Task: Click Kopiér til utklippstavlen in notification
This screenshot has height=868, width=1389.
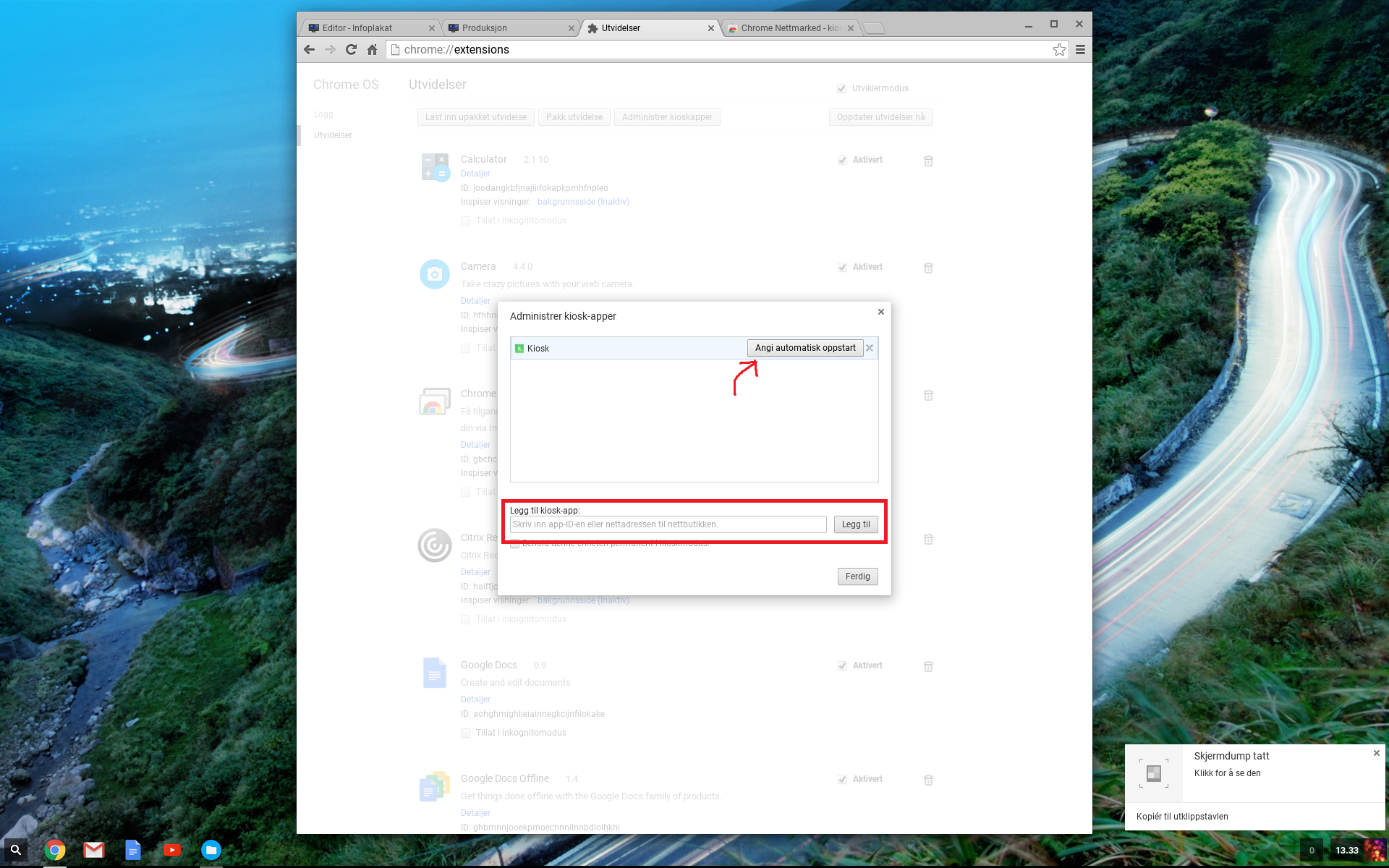Action: coord(1182,816)
